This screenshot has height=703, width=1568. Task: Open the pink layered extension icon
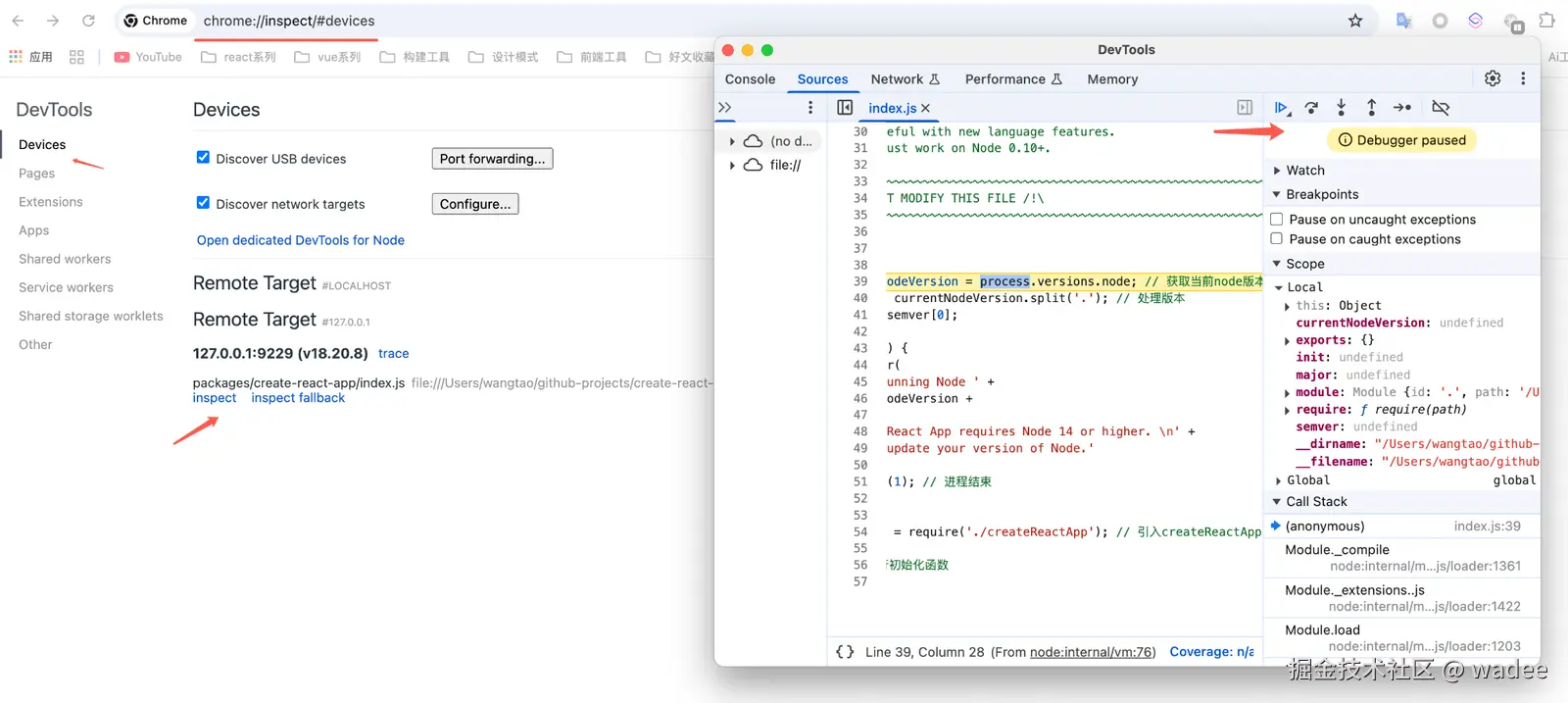(x=1476, y=21)
